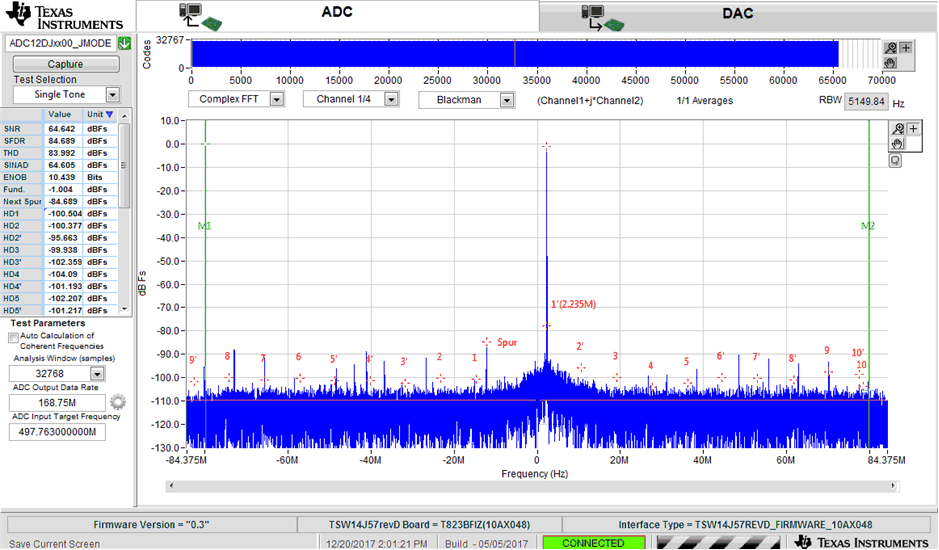Click the green CONNECTED status indicator
Viewport: 939px width, 550px height.
point(593,543)
